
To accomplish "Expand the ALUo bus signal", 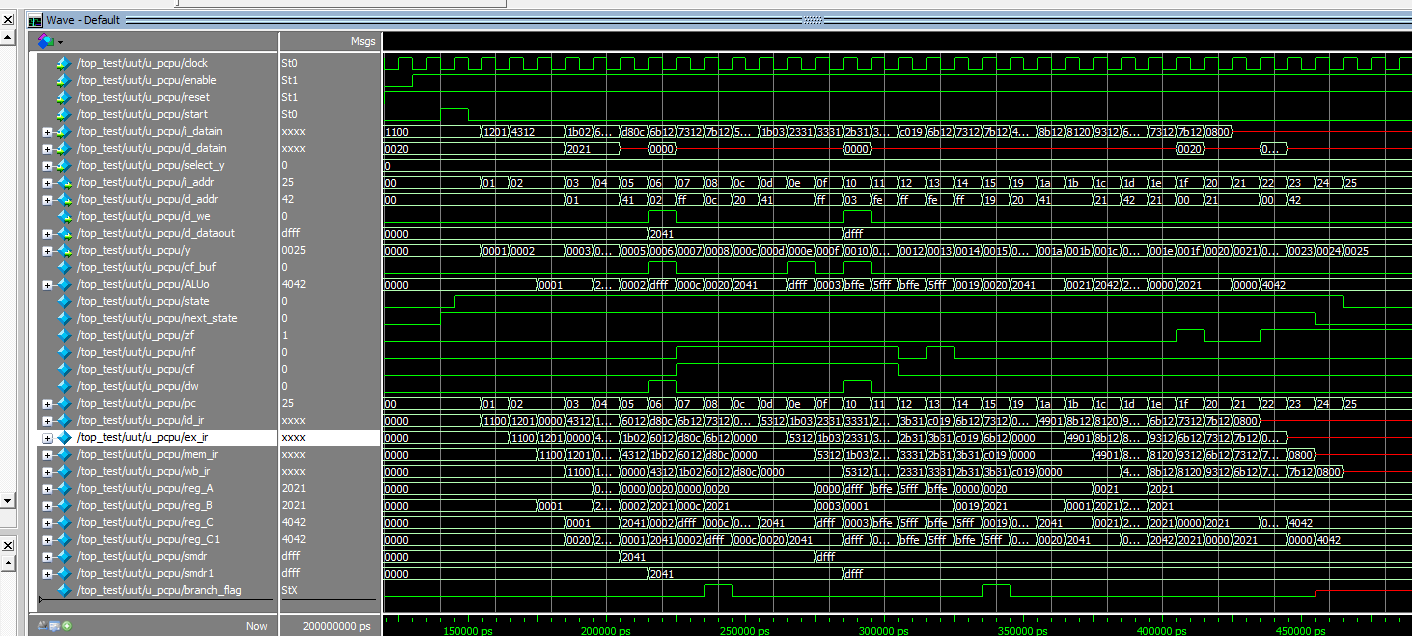I will tap(47, 284).
